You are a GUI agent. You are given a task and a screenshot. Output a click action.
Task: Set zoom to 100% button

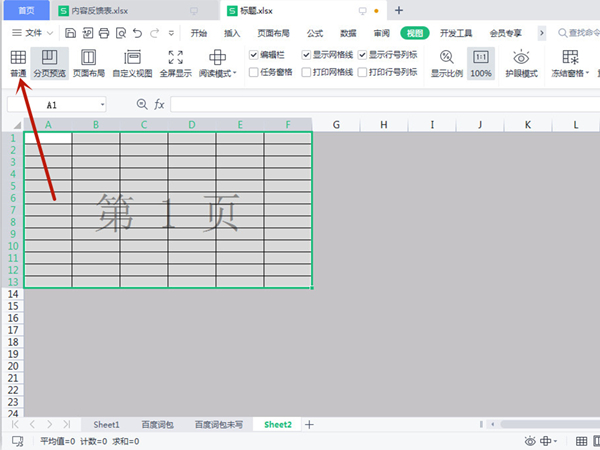(481, 64)
